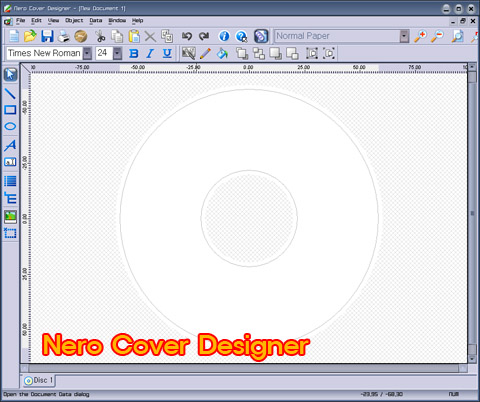Screen dimensions: 480x402
Task: Click the duplicate object icon
Action: pos(167,36)
